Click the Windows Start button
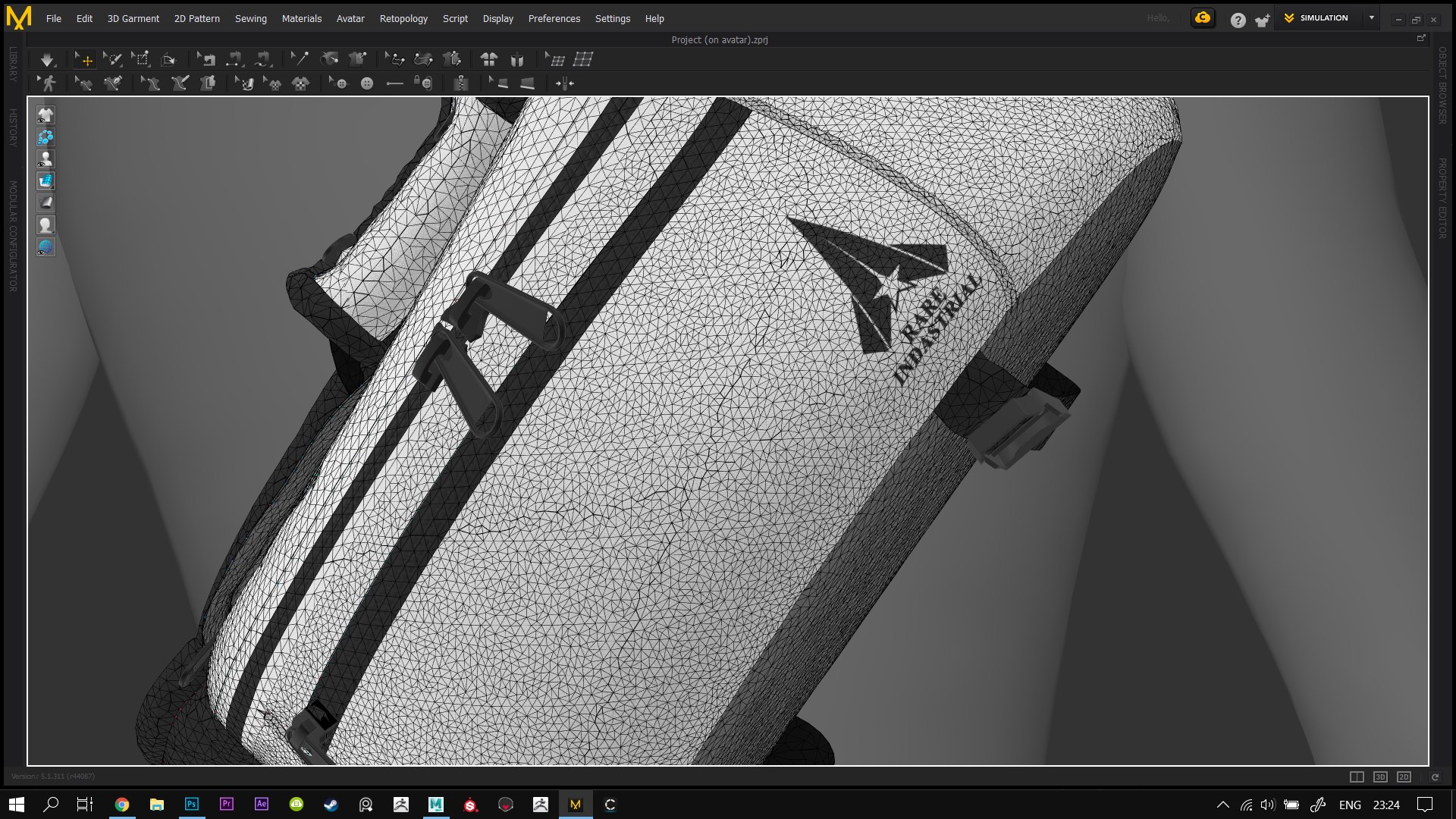The width and height of the screenshot is (1456, 819). (x=17, y=804)
